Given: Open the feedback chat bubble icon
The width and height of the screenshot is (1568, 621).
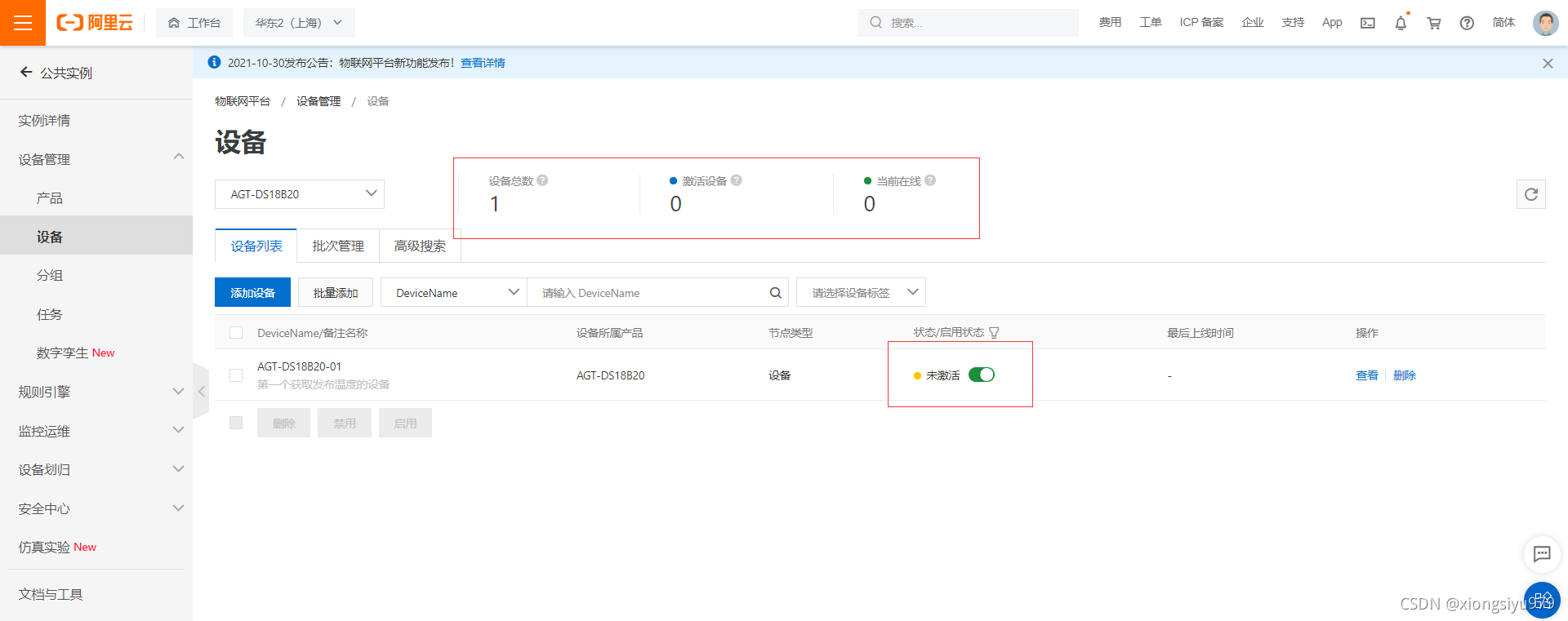Looking at the screenshot, I should 1542,554.
